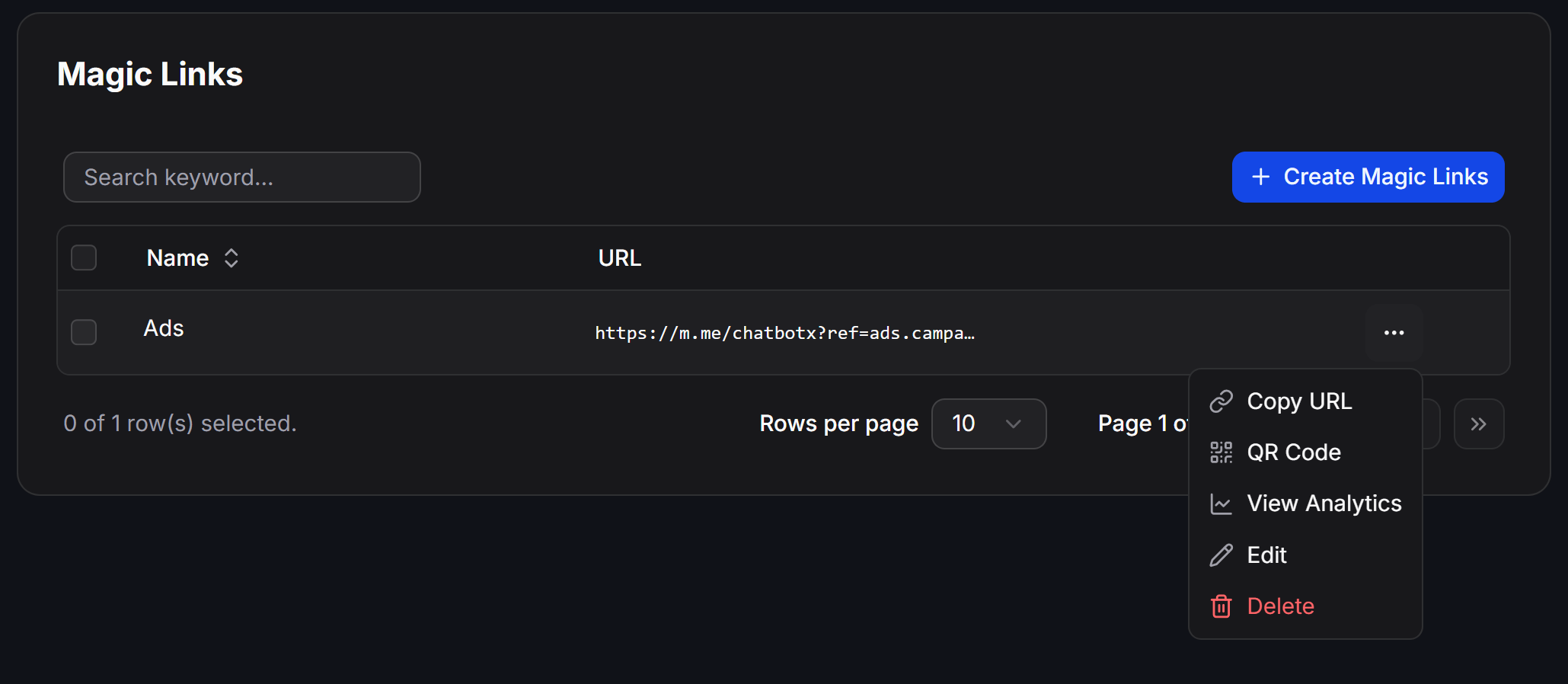
Task: Choose Copy URL from the context menu
Action: [x=1305, y=401]
